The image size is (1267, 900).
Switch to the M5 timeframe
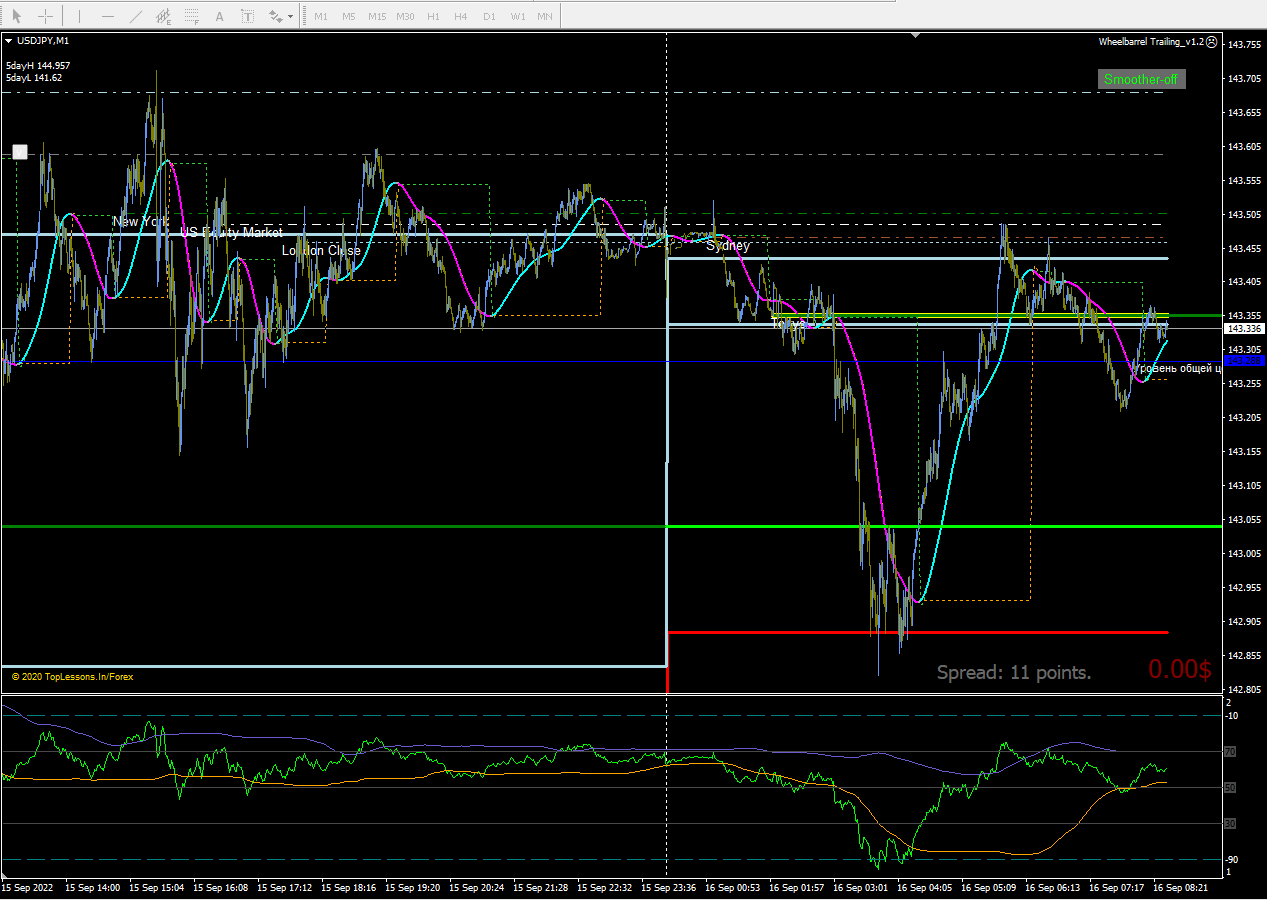348,16
